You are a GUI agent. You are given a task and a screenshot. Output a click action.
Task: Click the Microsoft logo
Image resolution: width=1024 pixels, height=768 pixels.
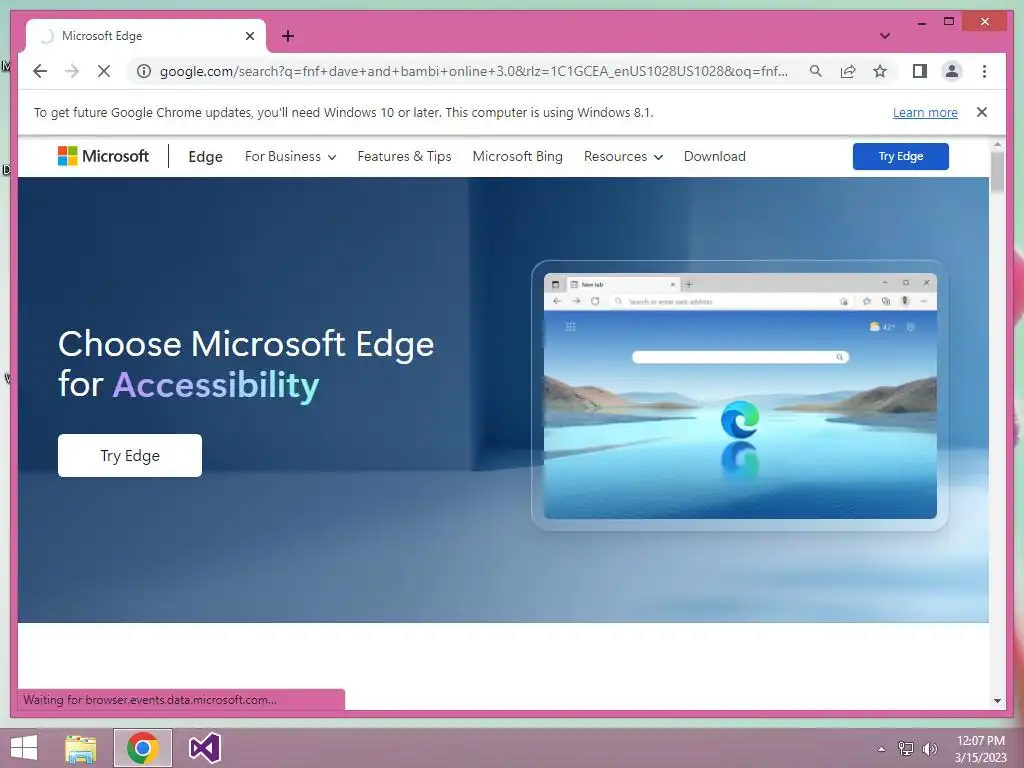(103, 156)
